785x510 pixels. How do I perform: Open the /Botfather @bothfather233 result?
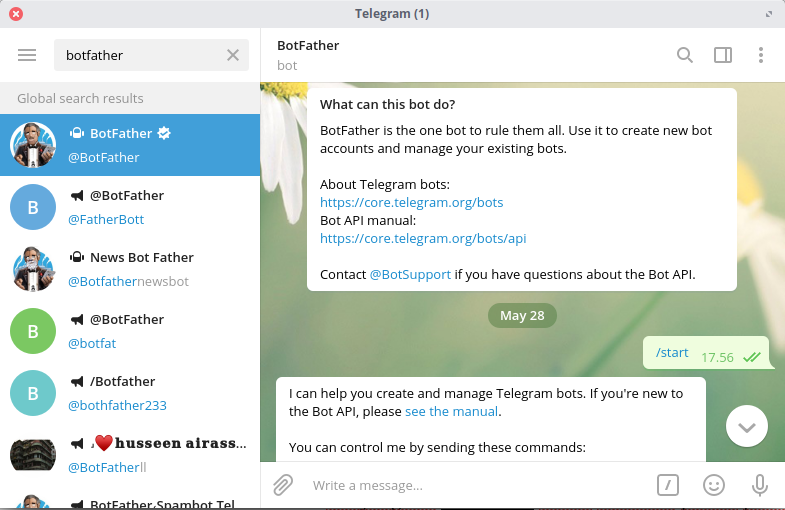(x=130, y=393)
